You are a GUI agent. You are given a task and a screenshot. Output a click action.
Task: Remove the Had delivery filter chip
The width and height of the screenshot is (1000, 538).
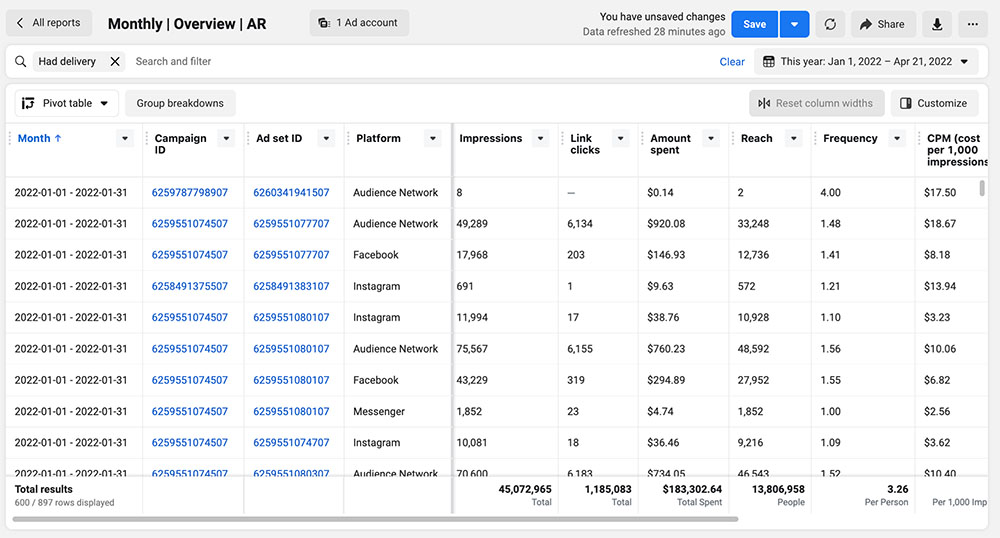click(x=115, y=62)
